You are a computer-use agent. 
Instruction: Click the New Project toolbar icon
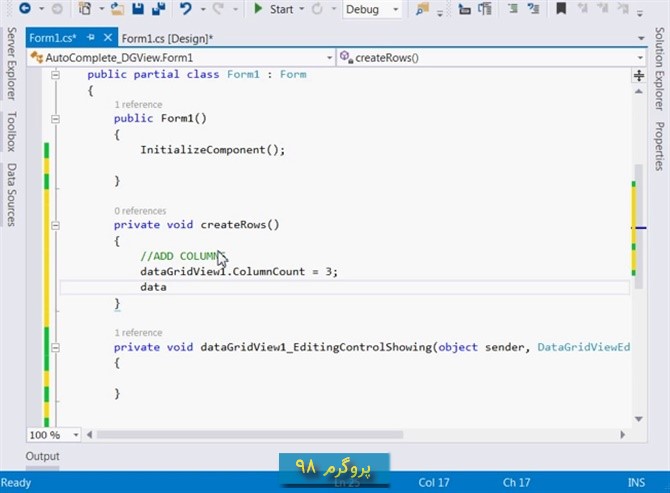85,8
